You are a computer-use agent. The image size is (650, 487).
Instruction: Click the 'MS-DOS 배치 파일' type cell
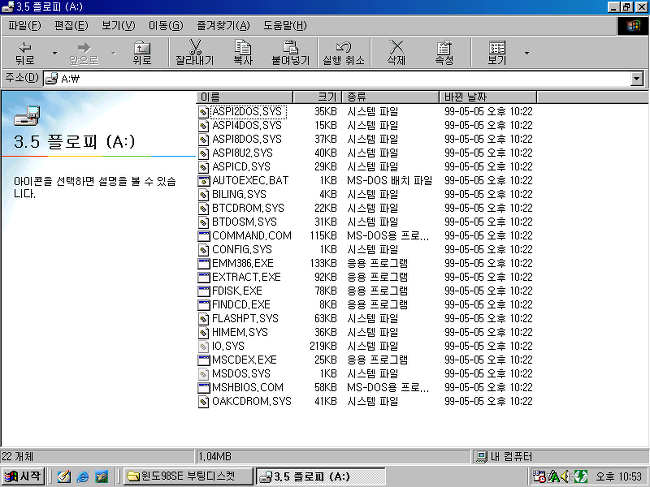[x=390, y=181]
